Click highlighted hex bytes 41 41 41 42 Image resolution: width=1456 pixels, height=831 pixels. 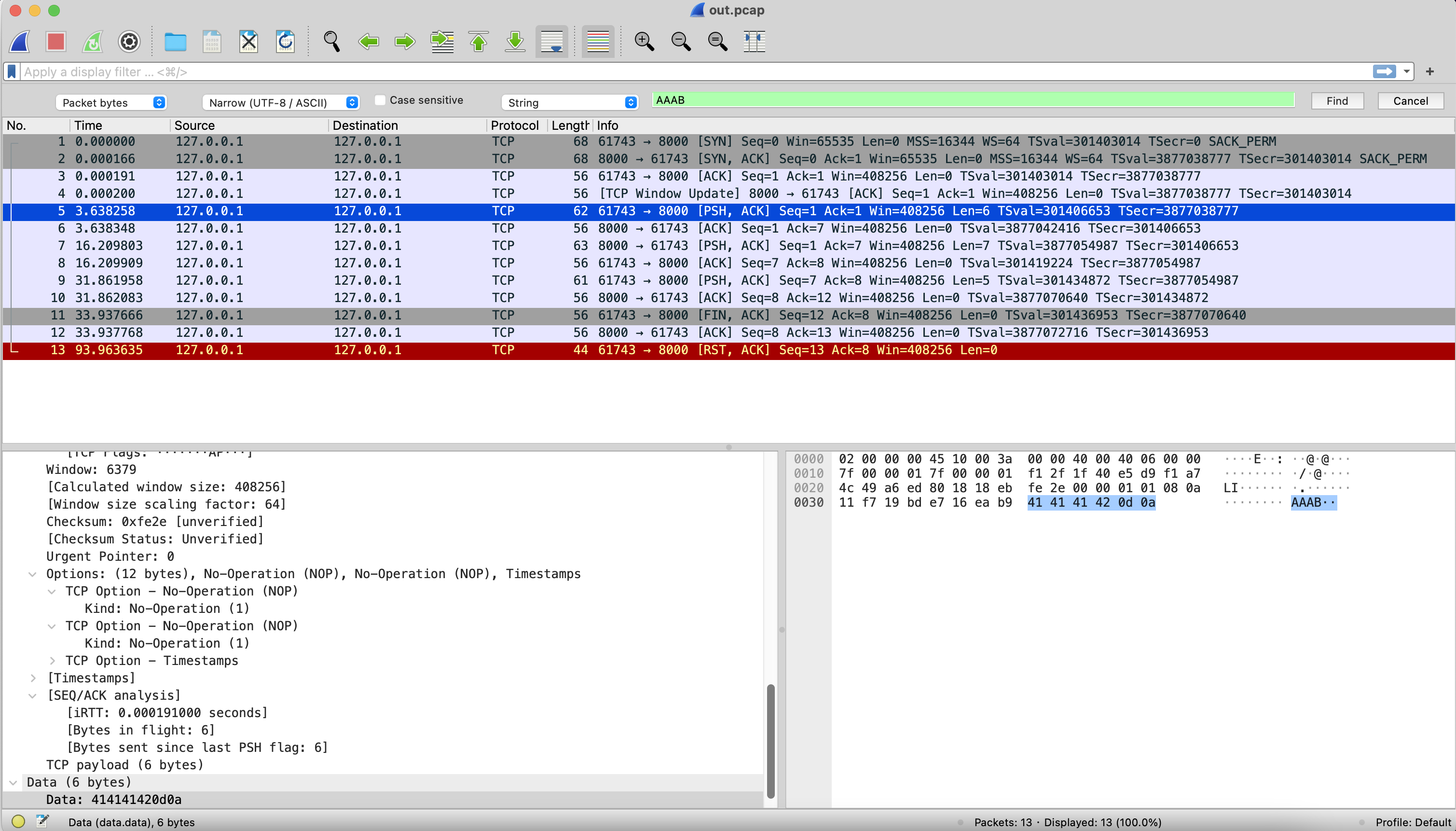pos(1069,502)
